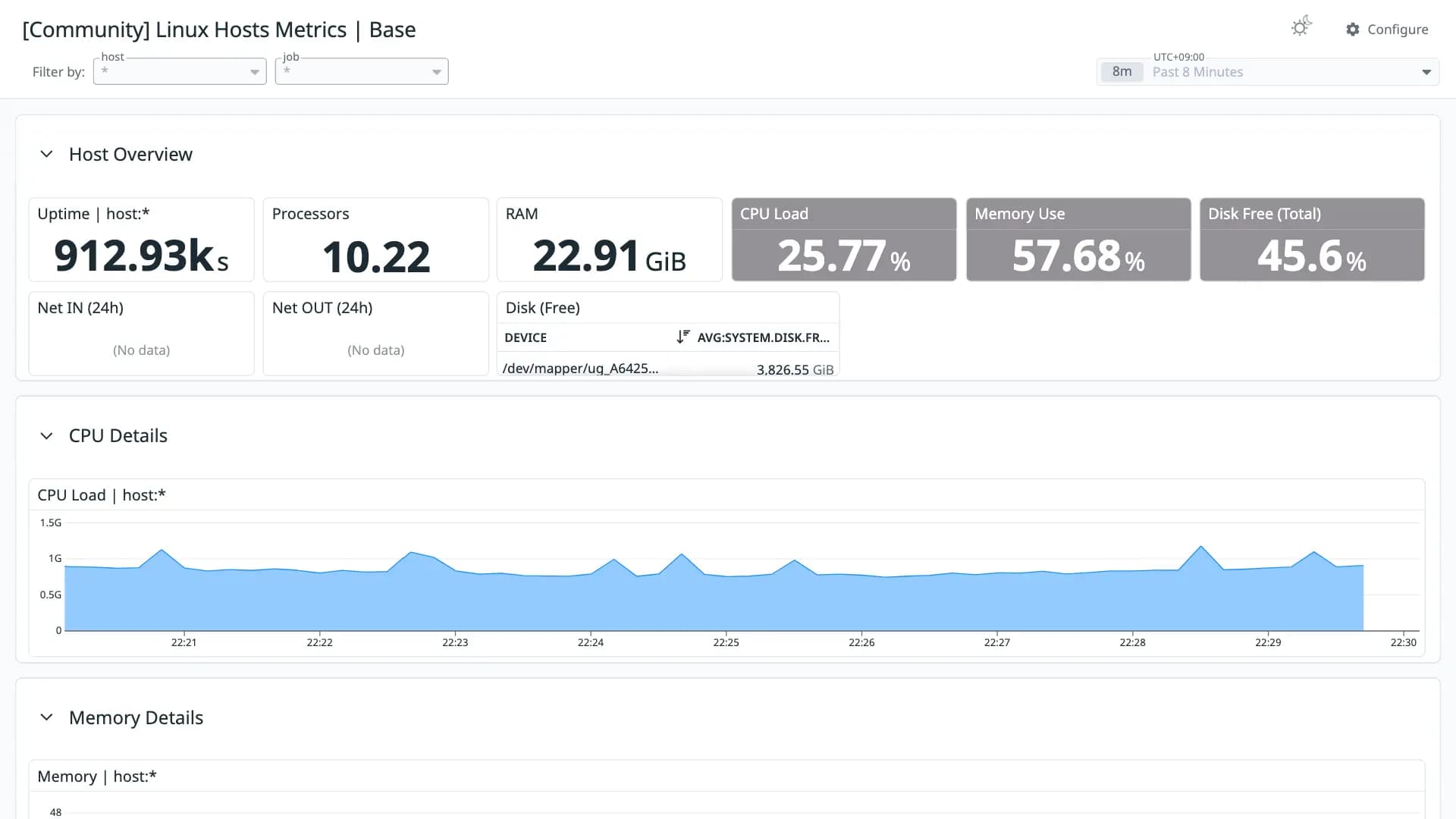Open the Past 8 Minutes time range dropdown

[1268, 72]
